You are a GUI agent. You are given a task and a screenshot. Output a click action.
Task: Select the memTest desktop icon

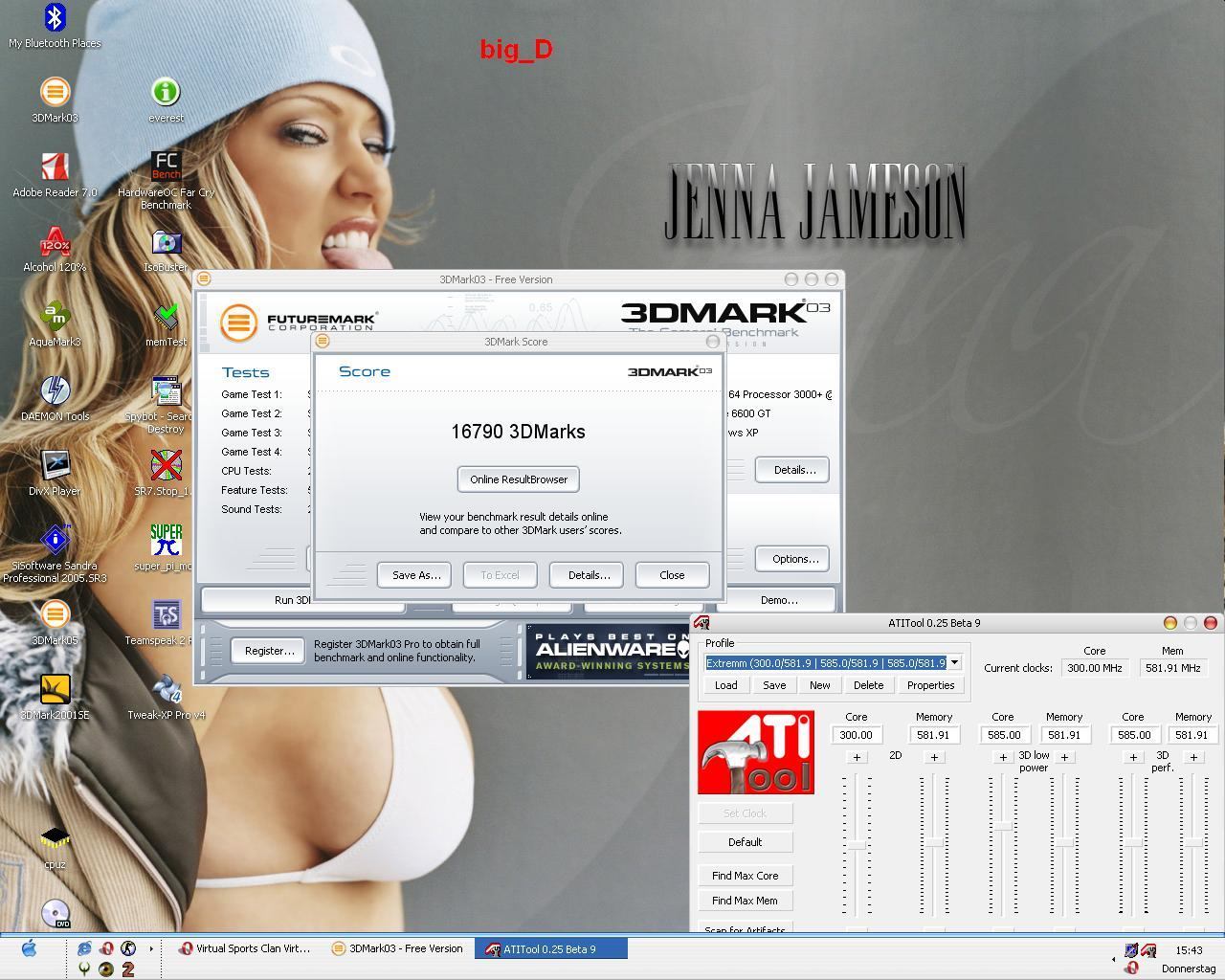(x=166, y=324)
